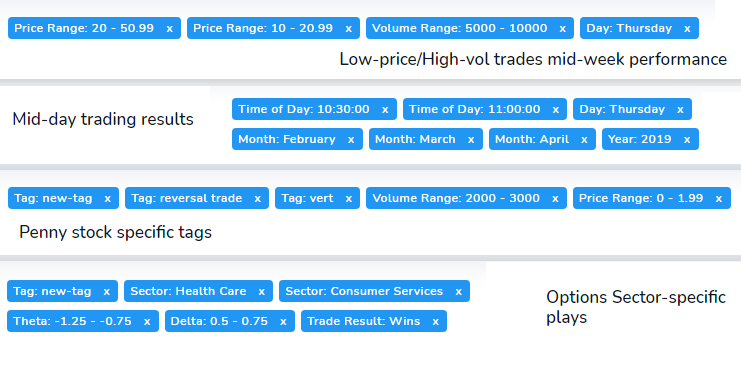Viewport: 741px width, 385px height.
Task: Dismiss the Month: February chip
Action: (x=351, y=140)
